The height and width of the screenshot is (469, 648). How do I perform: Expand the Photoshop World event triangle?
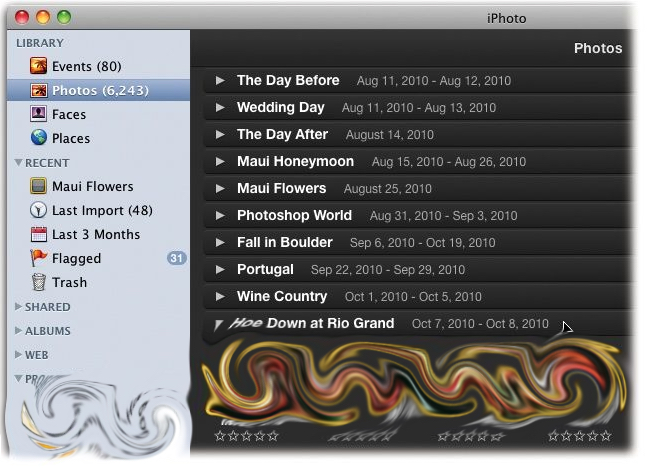click(x=220, y=215)
